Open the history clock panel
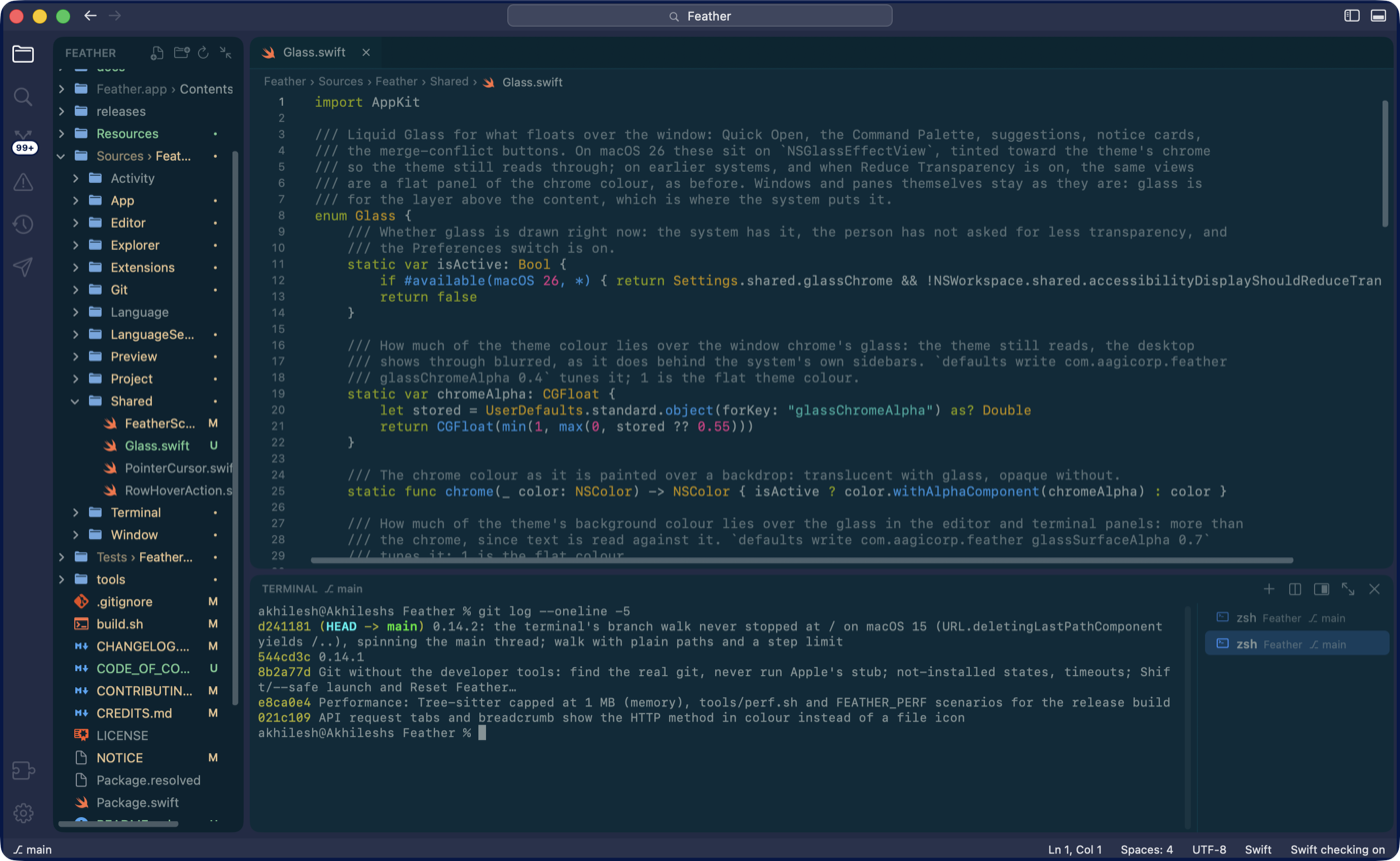This screenshot has height=861, width=1400. tap(23, 225)
